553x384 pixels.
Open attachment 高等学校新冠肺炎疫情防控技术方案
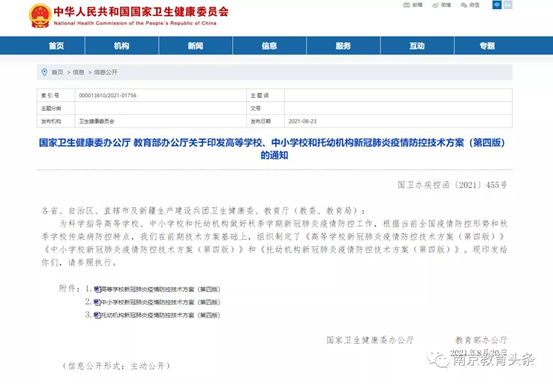[161, 289]
